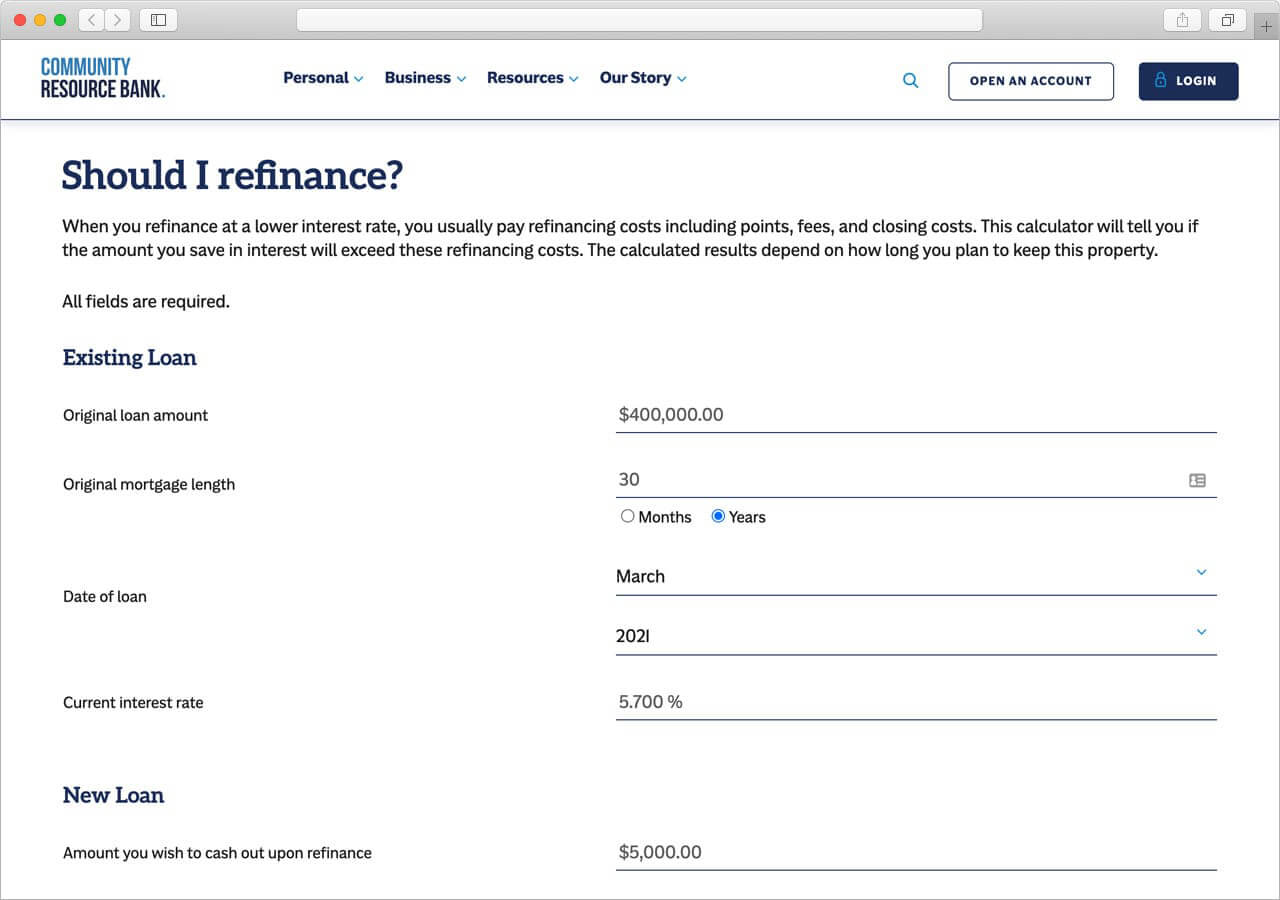
Task: Click the autofill icon in mortgage length field
Action: pyautogui.click(x=1197, y=480)
